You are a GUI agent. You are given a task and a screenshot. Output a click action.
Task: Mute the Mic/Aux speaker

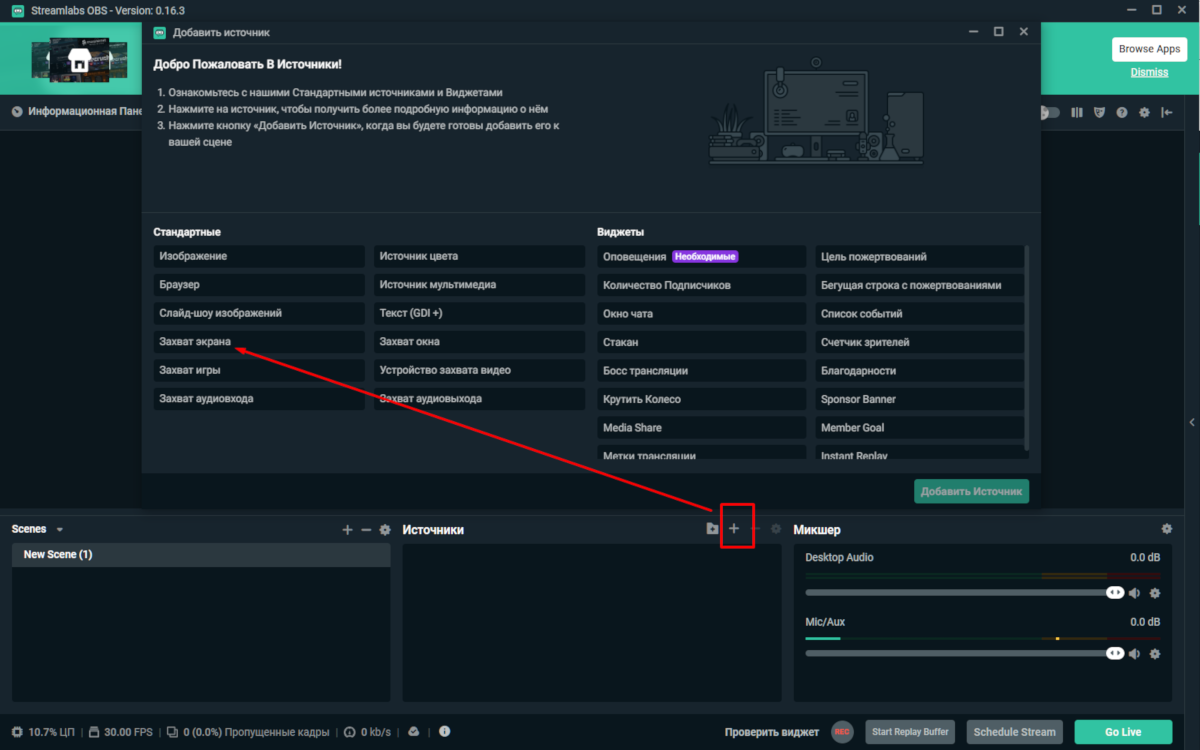point(1134,654)
